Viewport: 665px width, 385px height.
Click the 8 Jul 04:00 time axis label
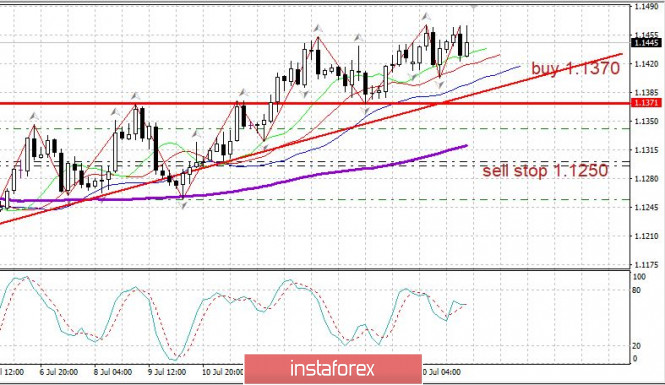112,372
